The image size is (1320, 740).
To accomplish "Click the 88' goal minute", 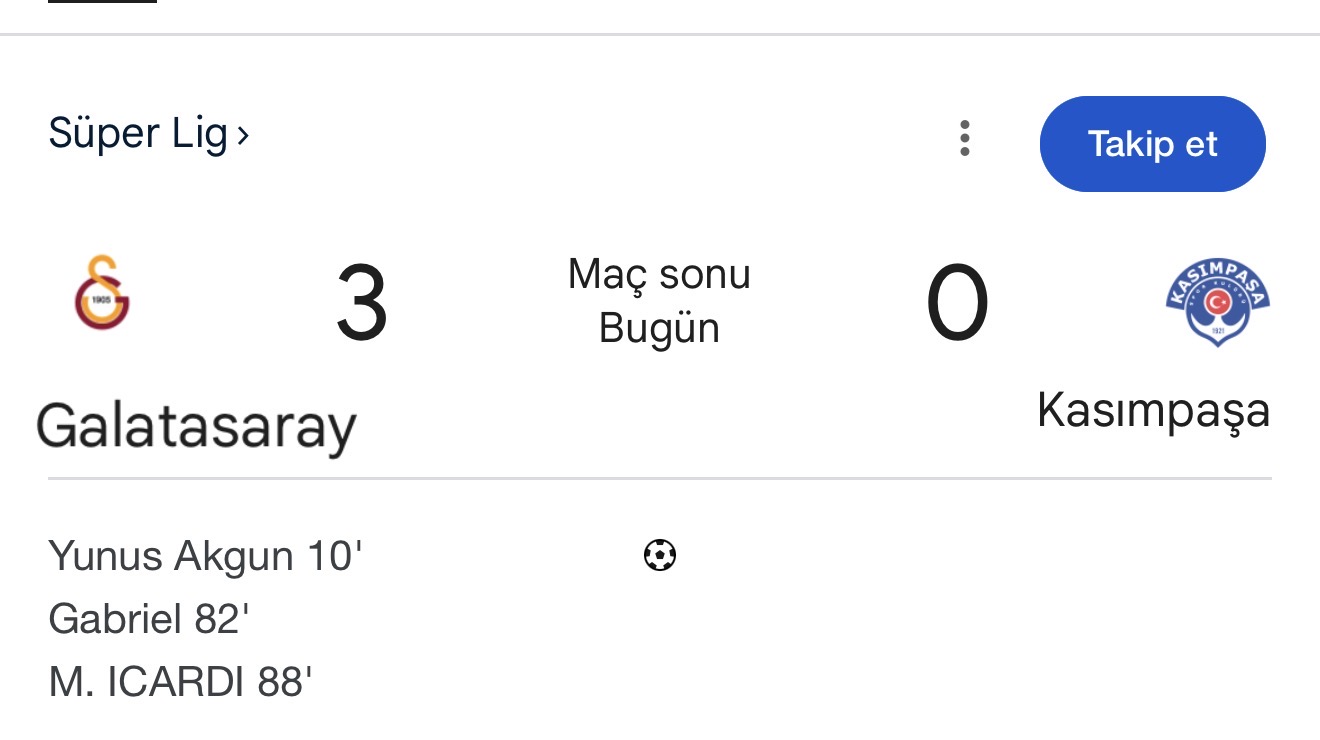I will click(285, 683).
